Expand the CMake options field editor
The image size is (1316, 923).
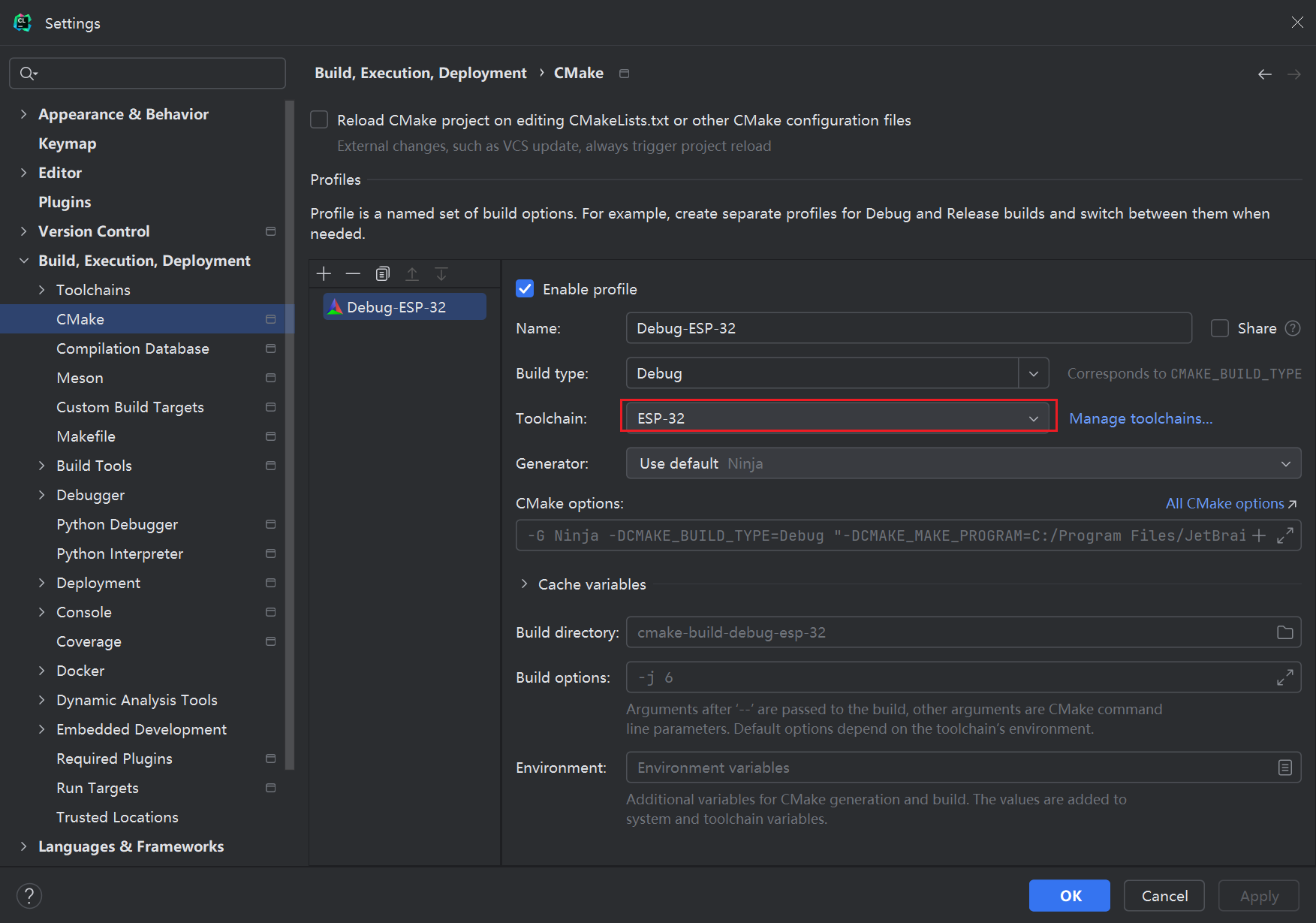coord(1284,535)
